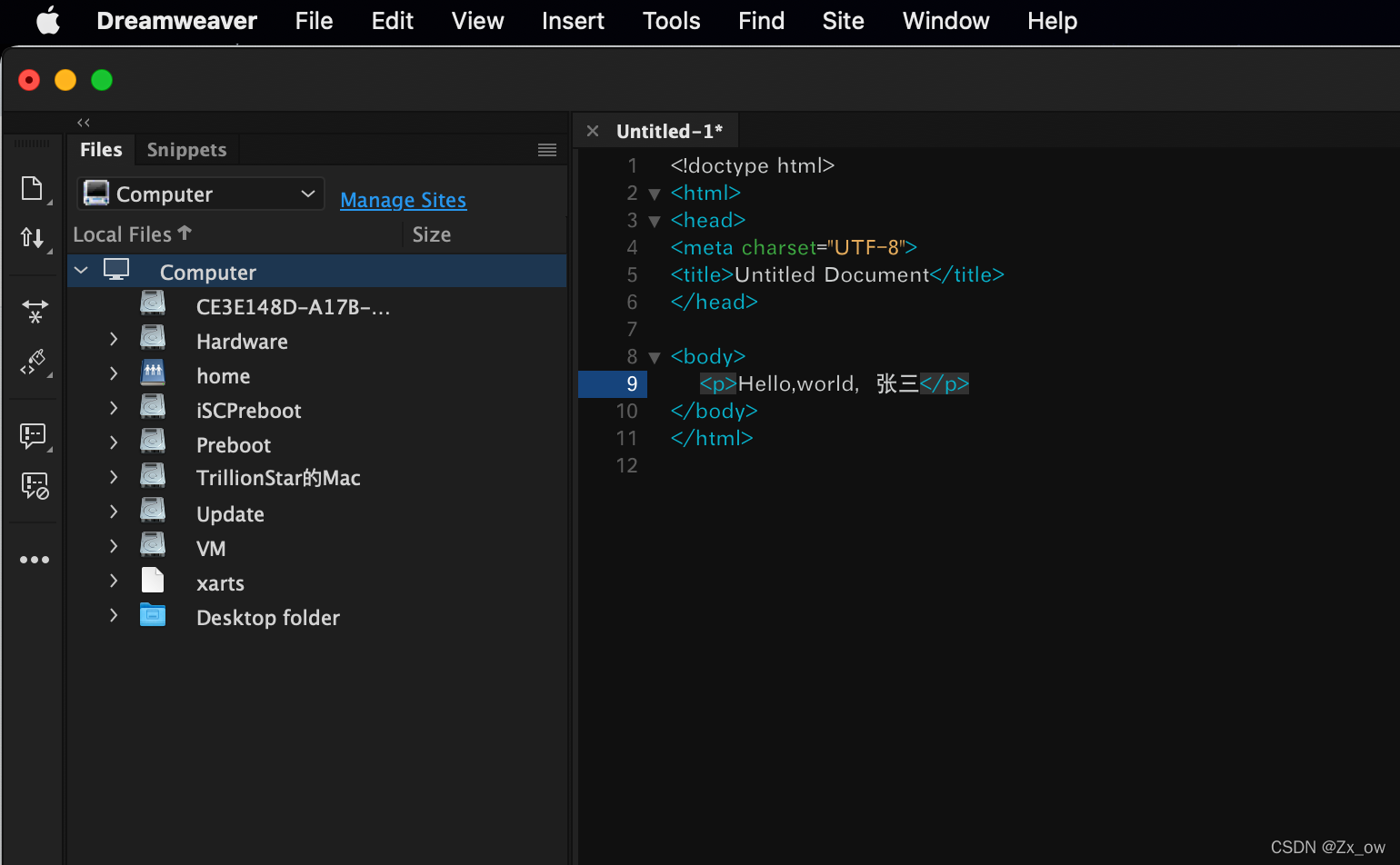1400x865 pixels.
Task: Collapse the panel with double-arrow icon
Action: [84, 123]
